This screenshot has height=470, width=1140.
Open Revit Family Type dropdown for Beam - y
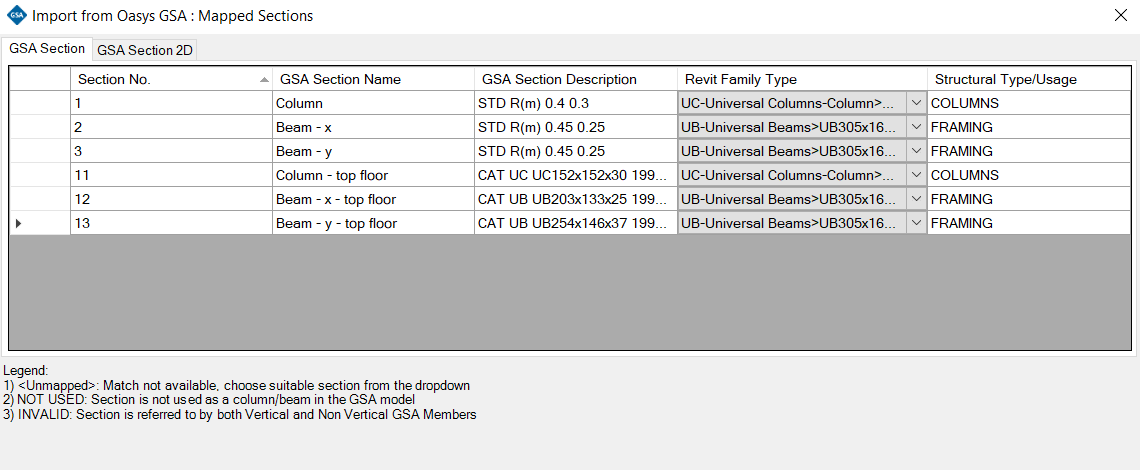pos(916,151)
